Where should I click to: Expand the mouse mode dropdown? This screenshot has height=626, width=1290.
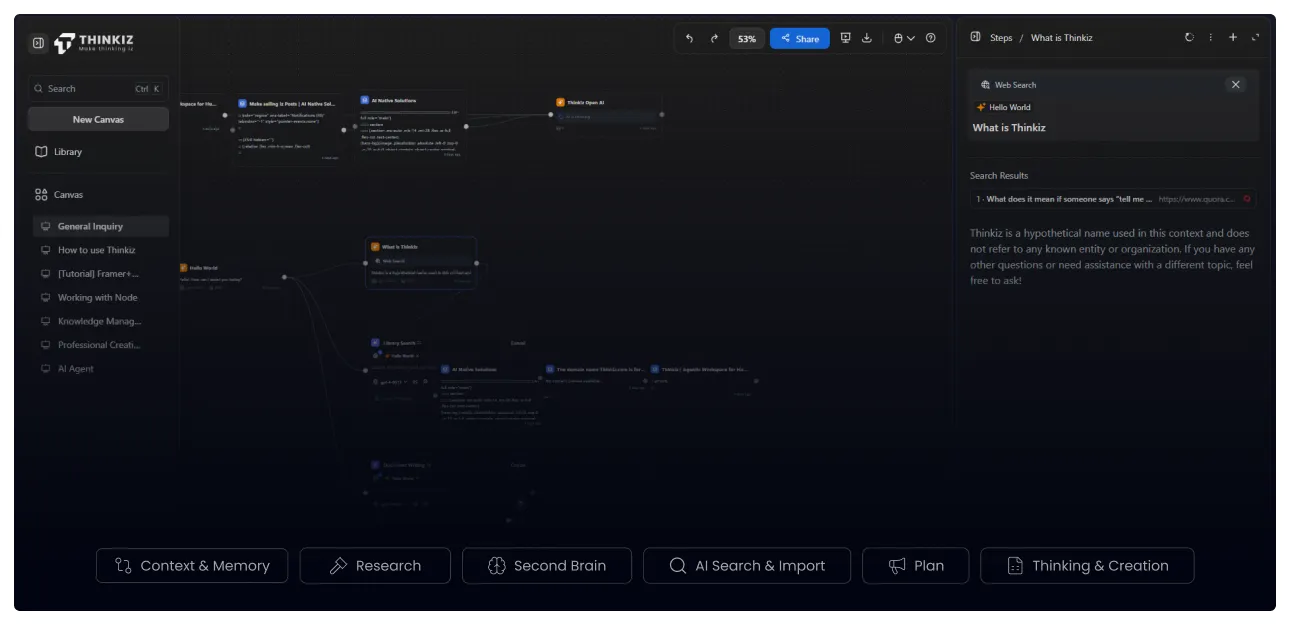[903, 38]
